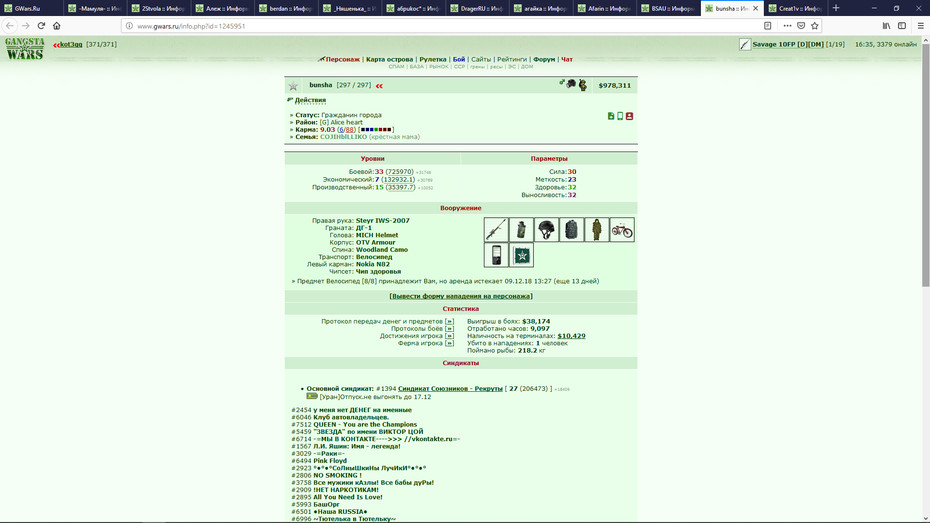Open the Сайты menu item
The image size is (930, 523).
pos(481,59)
